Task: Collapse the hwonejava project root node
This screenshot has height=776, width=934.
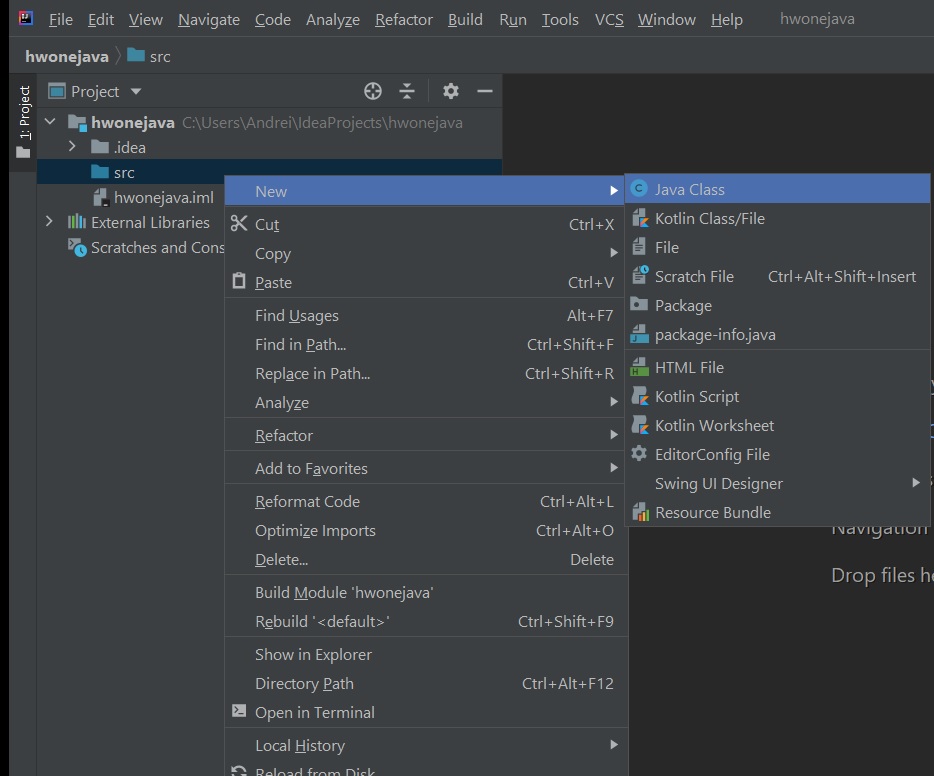Action: pyautogui.click(x=50, y=121)
